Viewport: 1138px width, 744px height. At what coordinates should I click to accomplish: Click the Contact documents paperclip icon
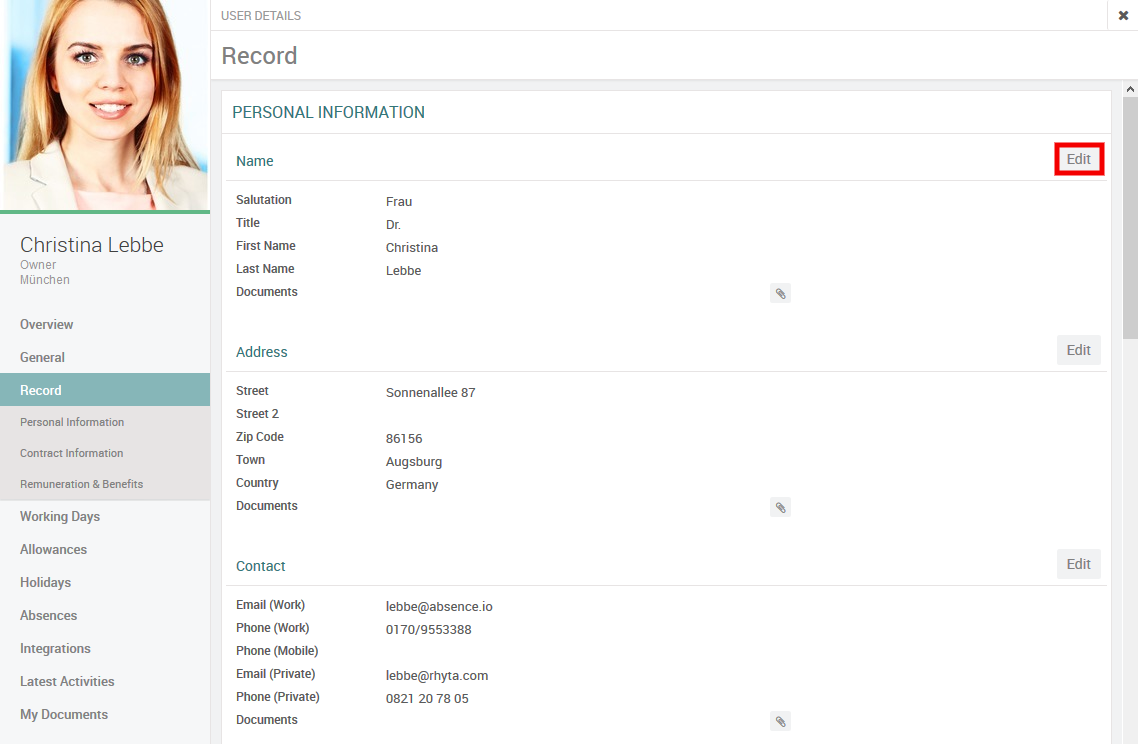780,721
